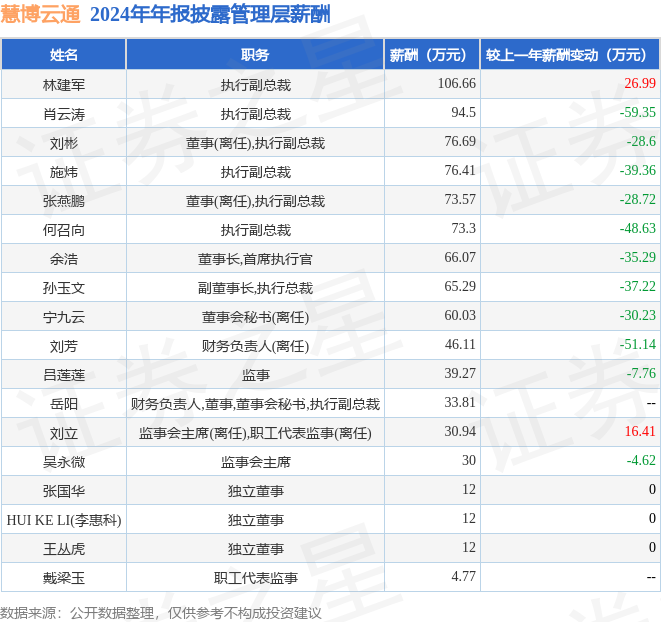Click the position 董事长,首席执行官

click(x=255, y=259)
